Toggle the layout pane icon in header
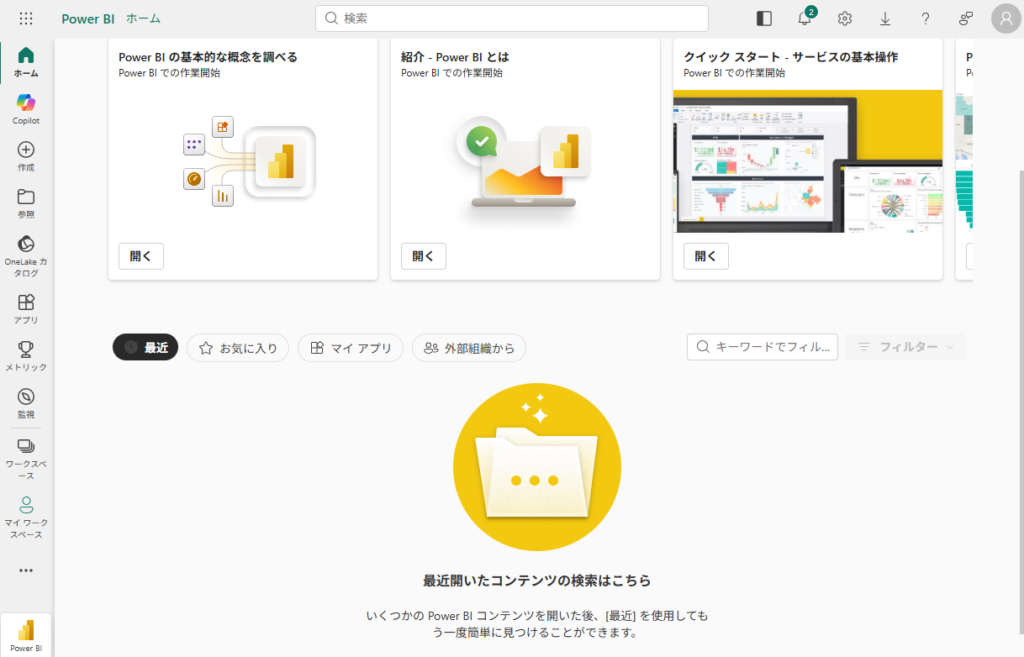 (764, 19)
